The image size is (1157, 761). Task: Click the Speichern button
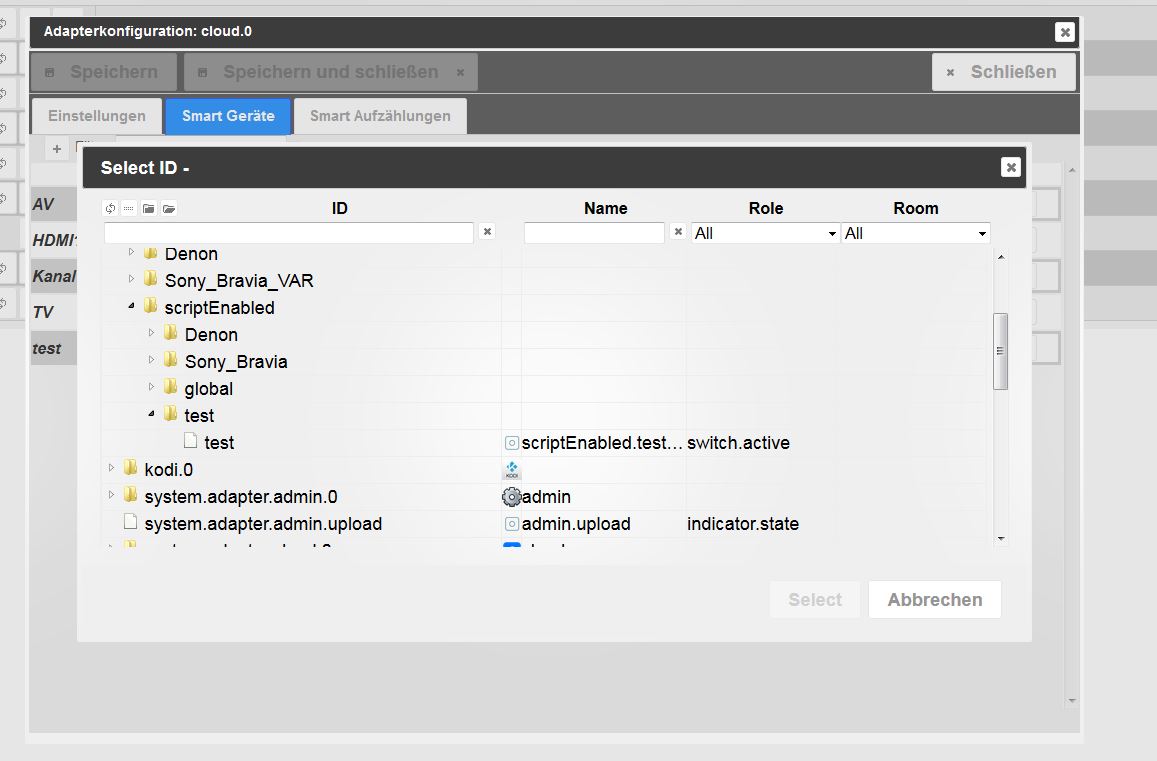tap(103, 72)
